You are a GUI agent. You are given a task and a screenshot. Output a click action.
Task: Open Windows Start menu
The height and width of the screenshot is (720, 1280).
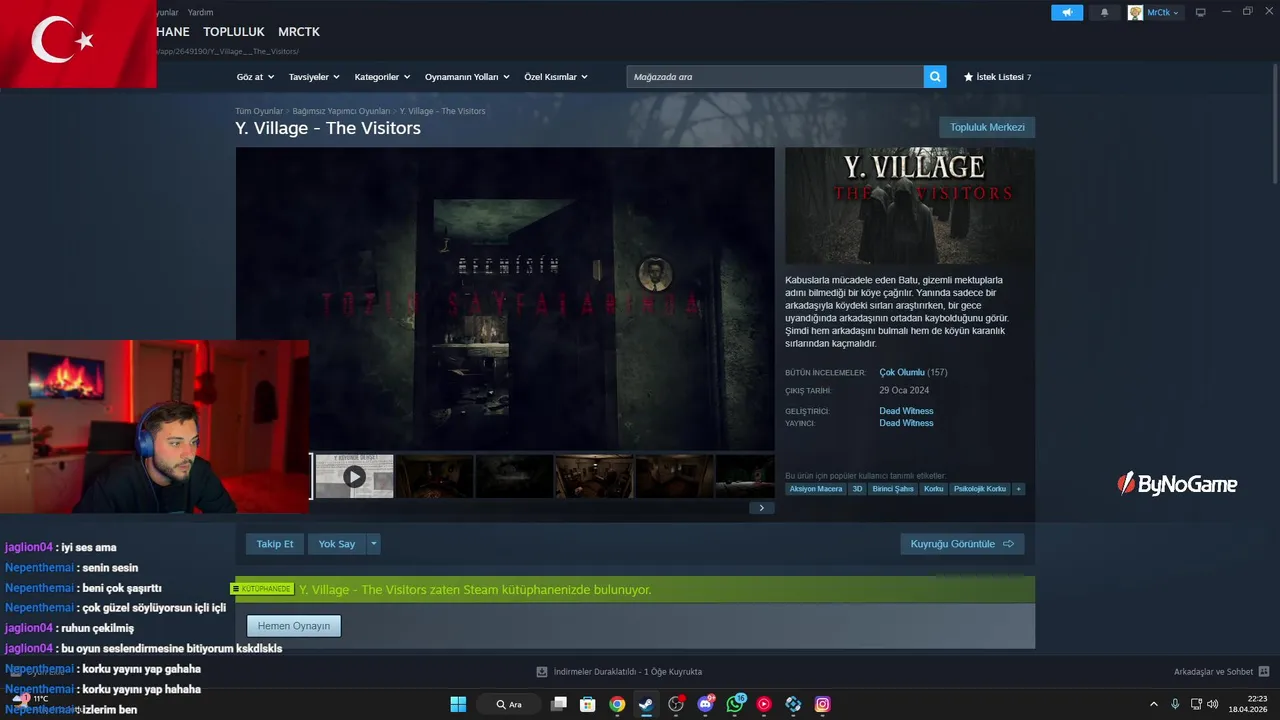click(x=458, y=704)
